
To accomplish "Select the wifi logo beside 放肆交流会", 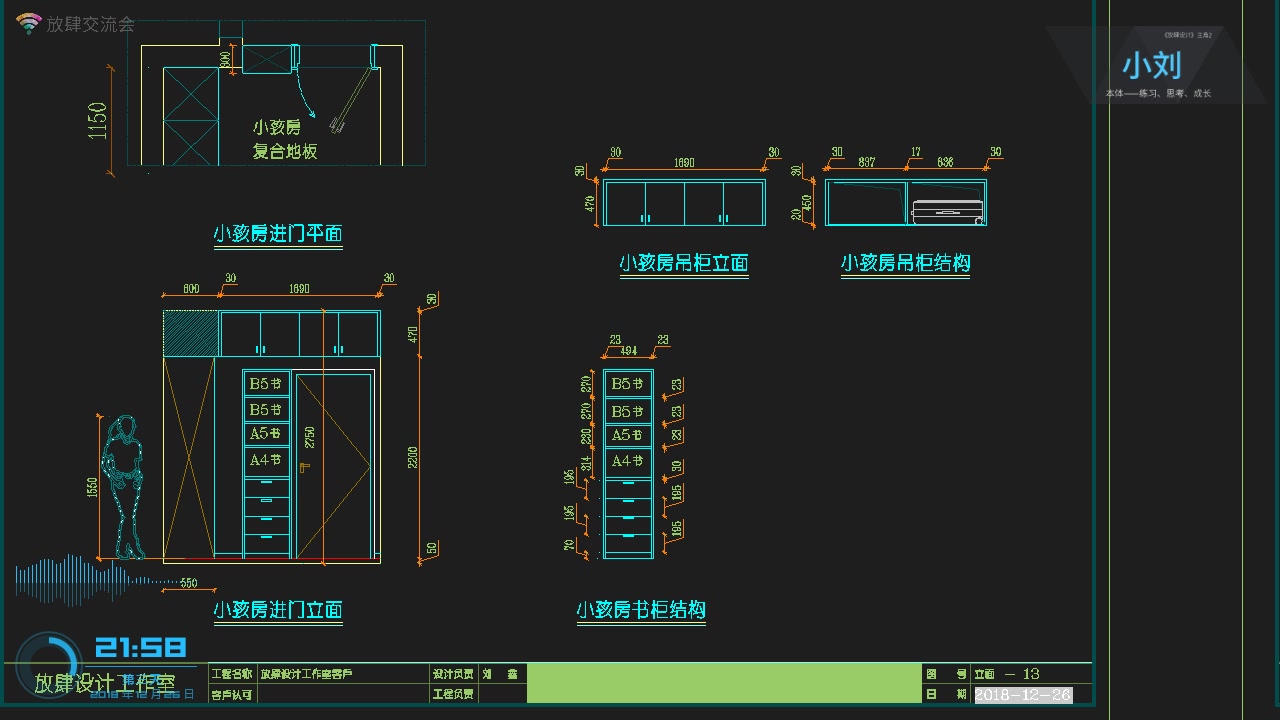I will (29, 24).
